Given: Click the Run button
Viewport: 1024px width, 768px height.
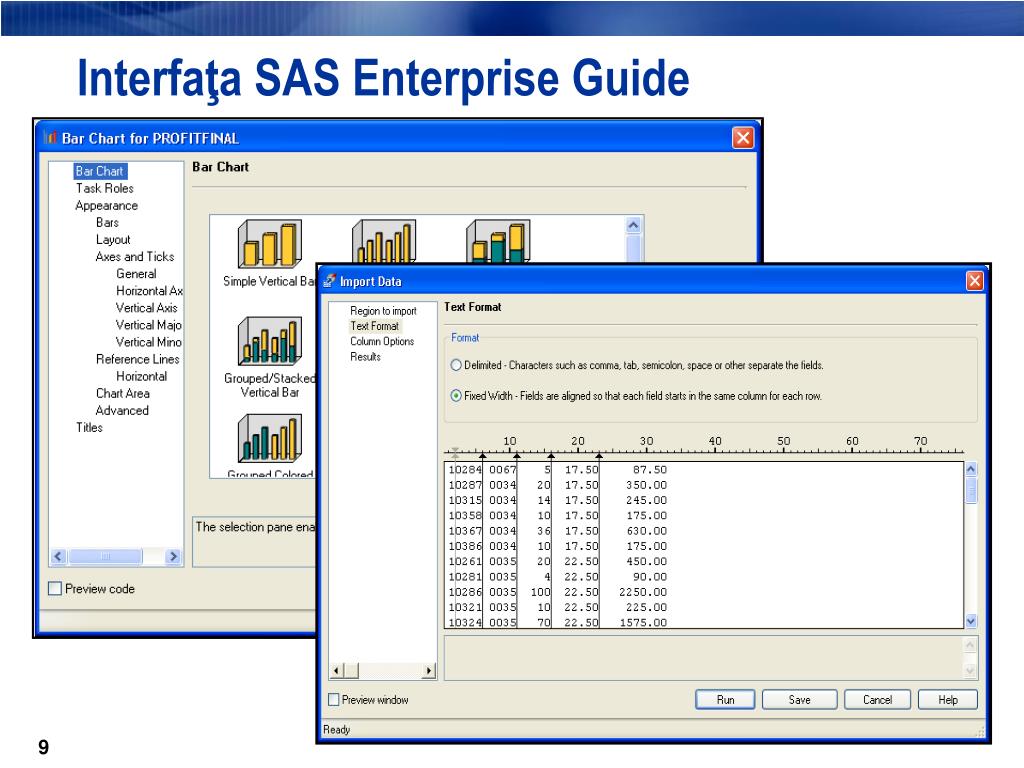Looking at the screenshot, I should point(725,699).
